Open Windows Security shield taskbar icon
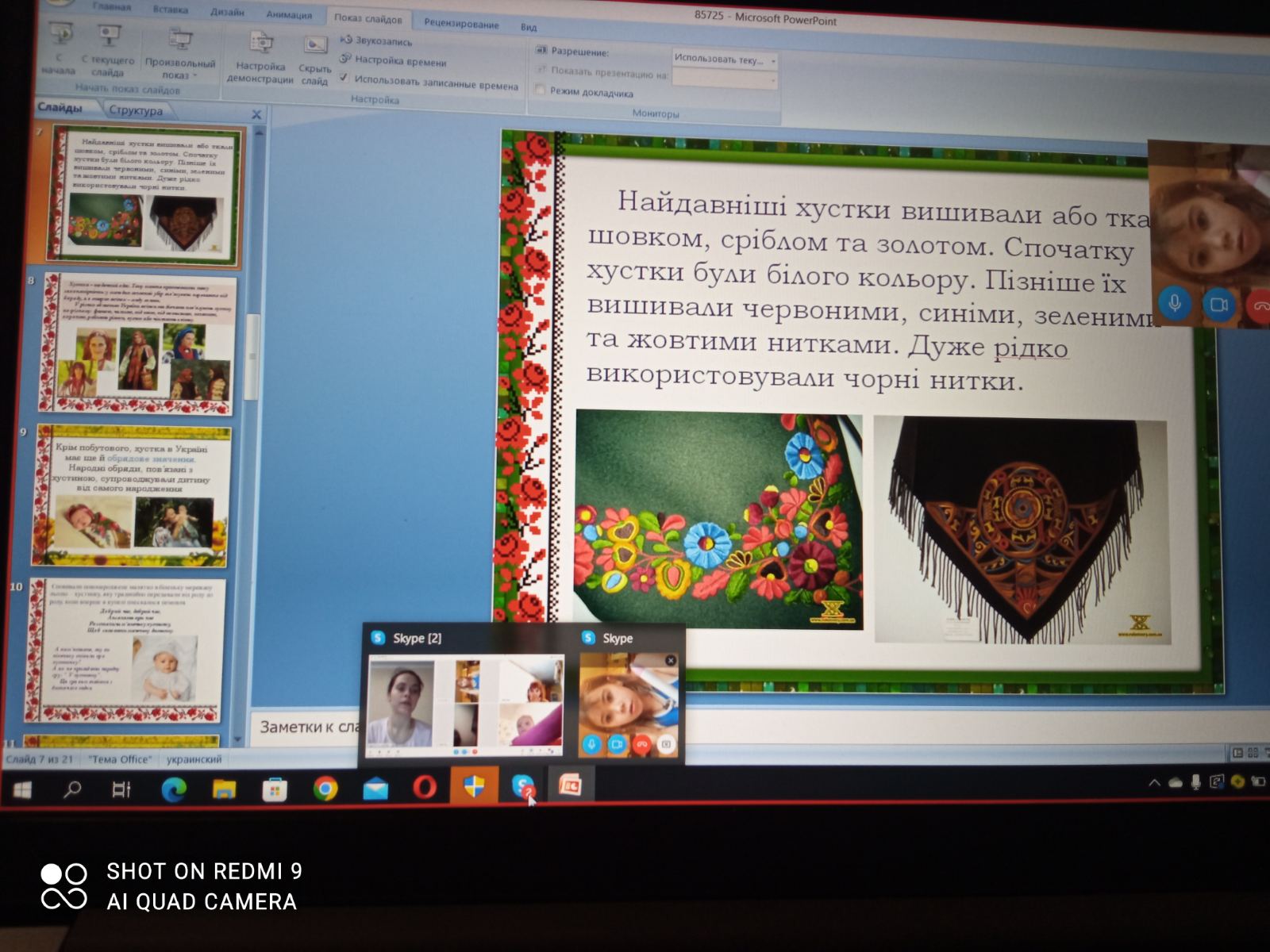Image resolution: width=1270 pixels, height=952 pixels. point(474,785)
